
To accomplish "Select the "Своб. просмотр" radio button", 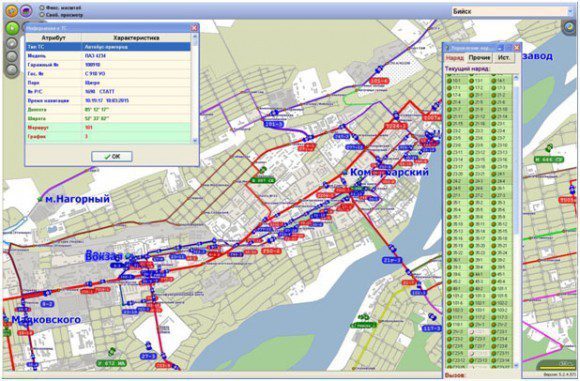I will click(x=42, y=15).
